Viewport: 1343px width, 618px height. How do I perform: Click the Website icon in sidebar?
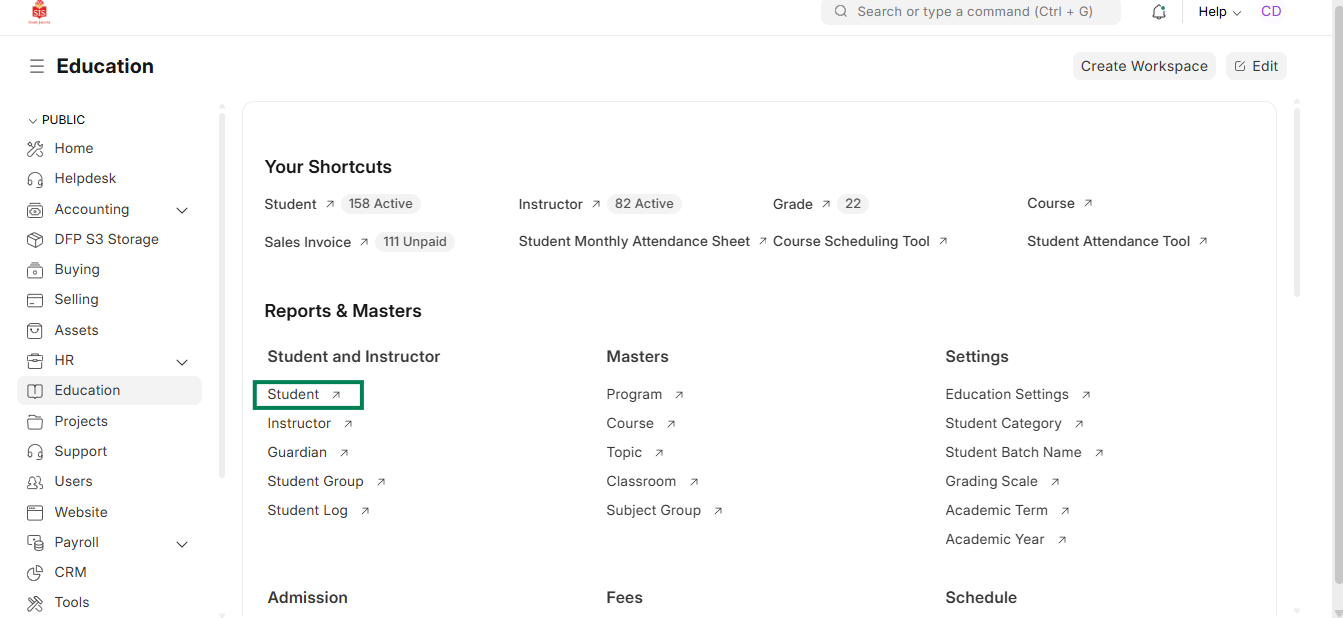[x=36, y=512]
